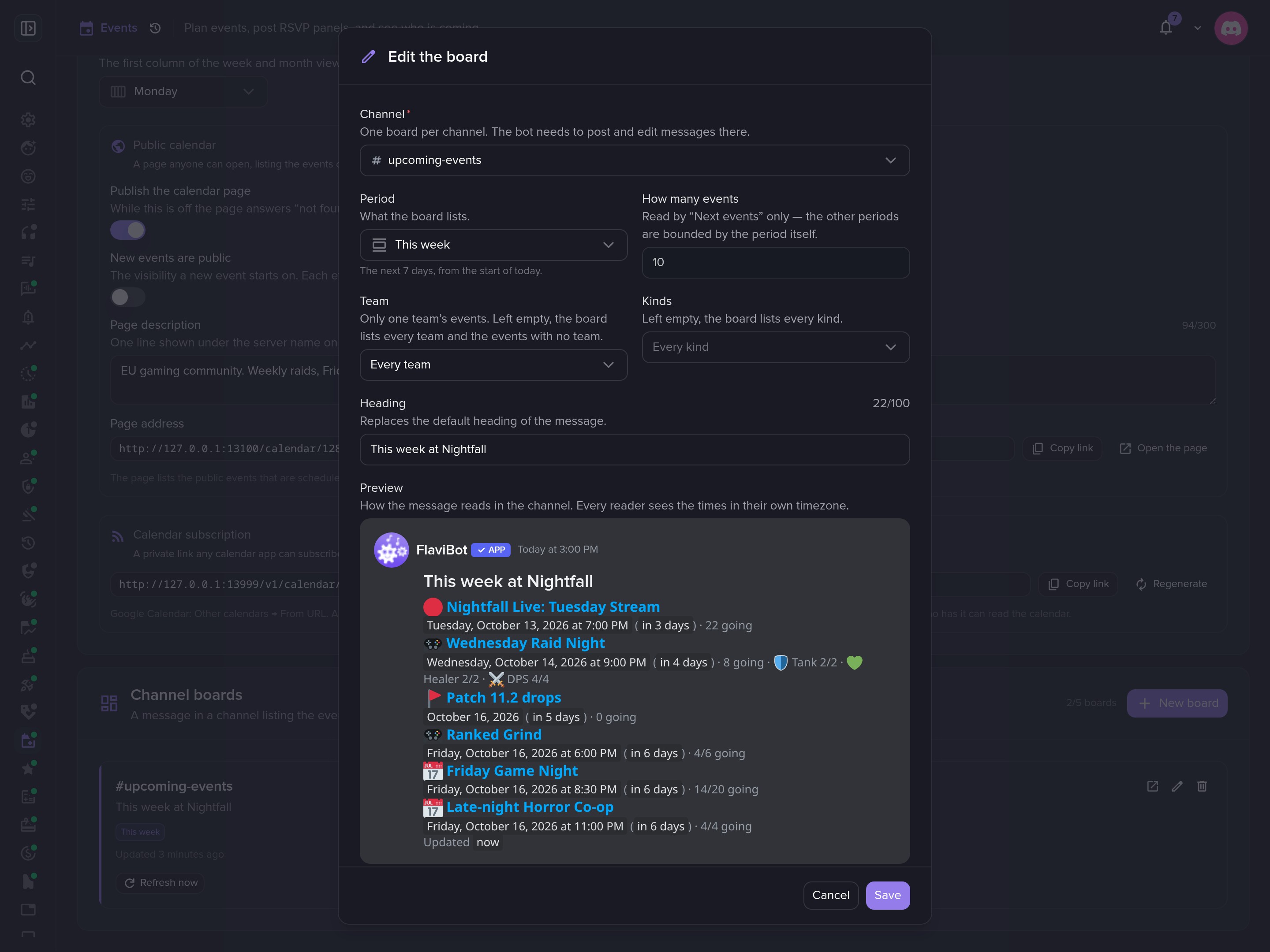
Task: Open the Patch 11.2 drops link
Action: coord(504,697)
